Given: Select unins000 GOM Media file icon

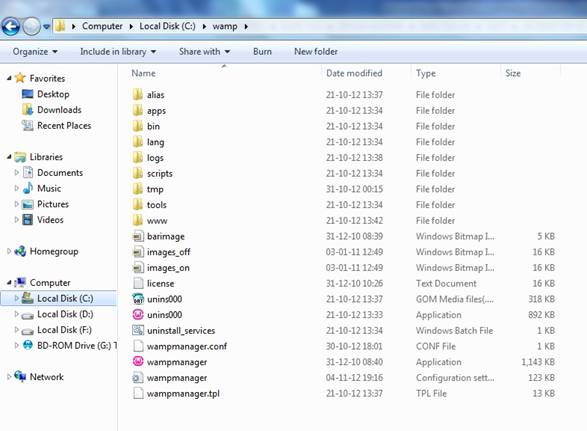Looking at the screenshot, I should pyautogui.click(x=138, y=299).
